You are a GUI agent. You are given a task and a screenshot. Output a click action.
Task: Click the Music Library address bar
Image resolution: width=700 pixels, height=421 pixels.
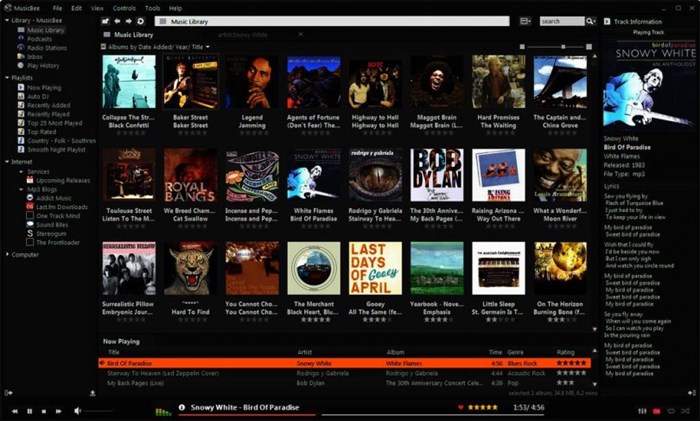pos(332,21)
